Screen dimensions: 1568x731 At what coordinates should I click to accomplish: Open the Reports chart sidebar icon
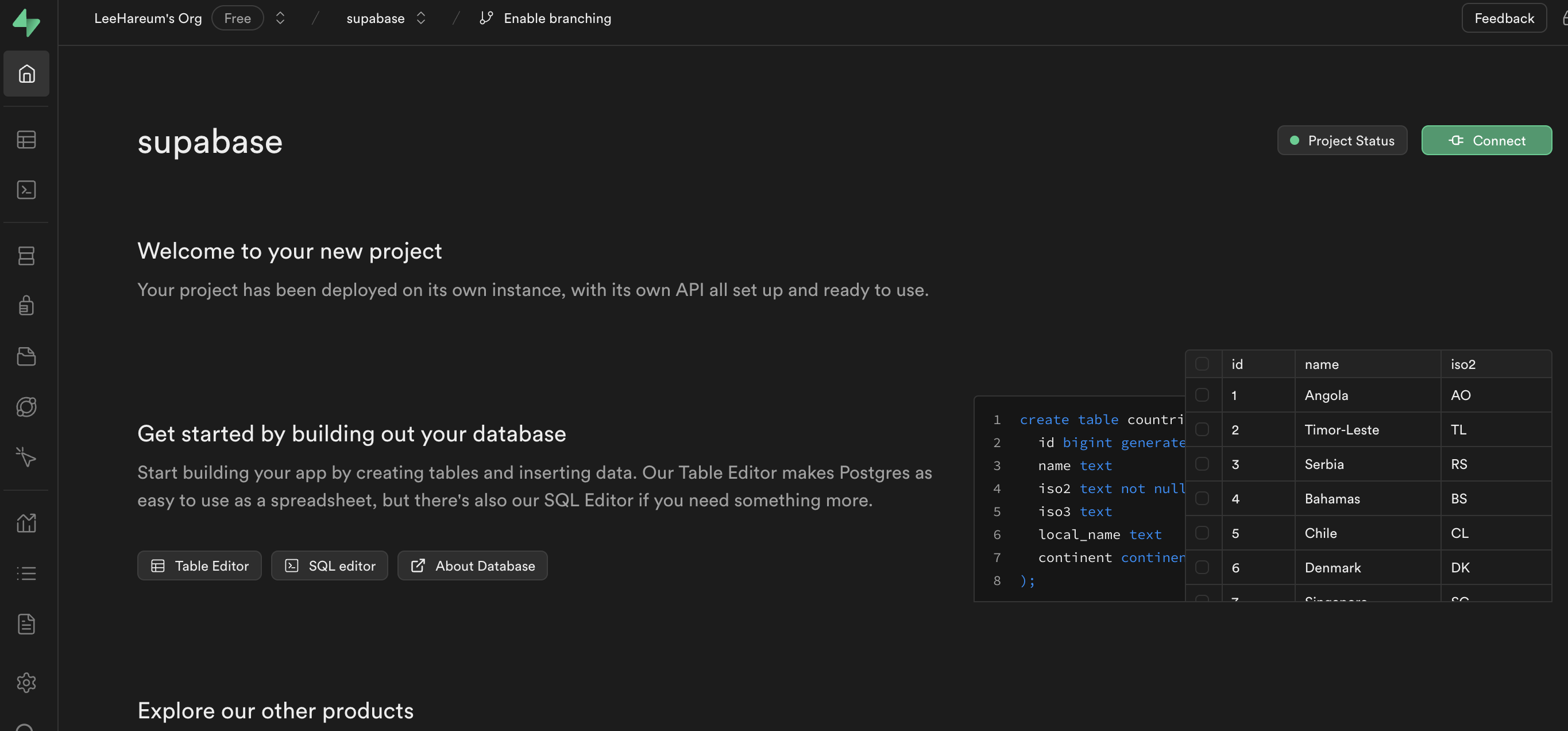click(x=26, y=522)
